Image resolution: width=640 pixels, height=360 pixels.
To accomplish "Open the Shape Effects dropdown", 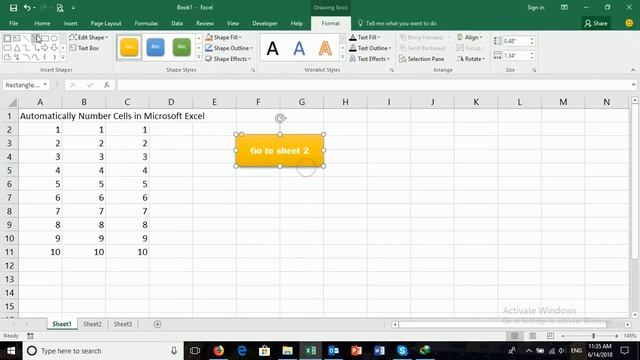I will click(x=228, y=59).
